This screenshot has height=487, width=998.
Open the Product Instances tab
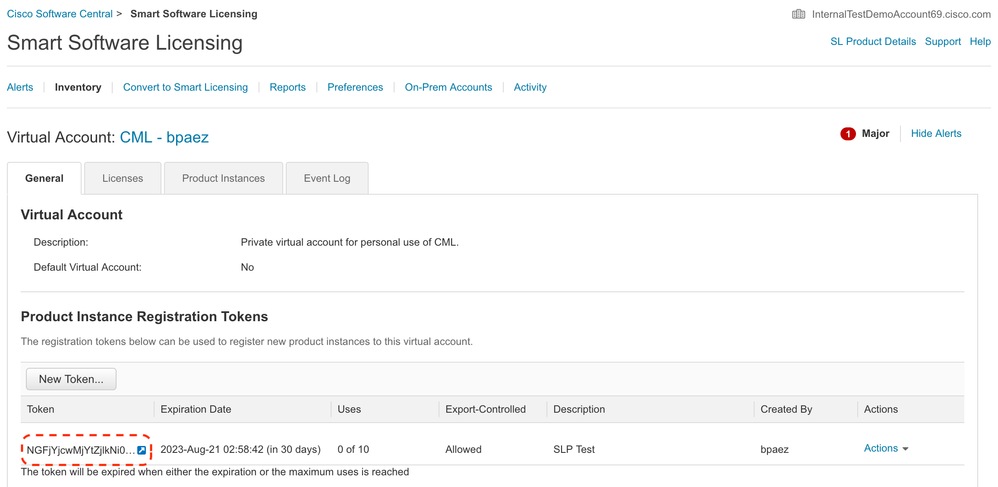[223, 178]
